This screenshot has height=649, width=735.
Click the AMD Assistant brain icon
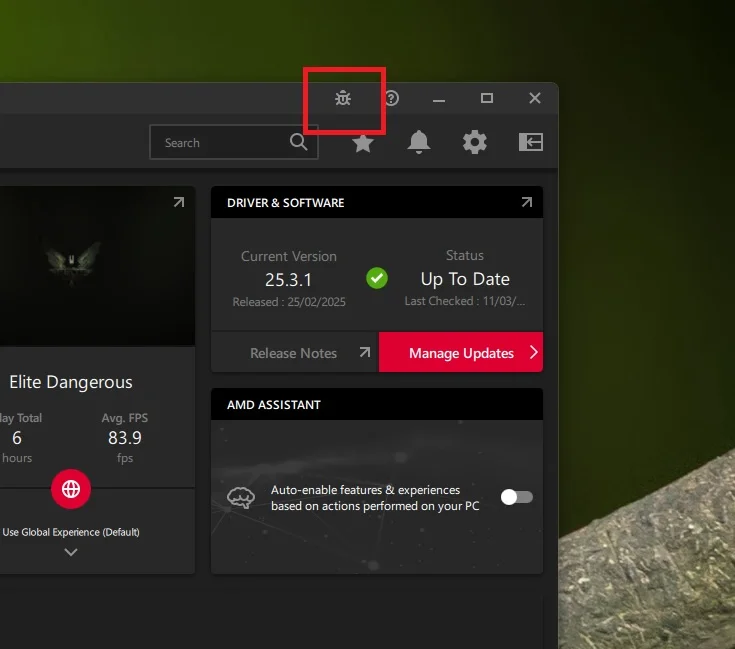point(241,497)
